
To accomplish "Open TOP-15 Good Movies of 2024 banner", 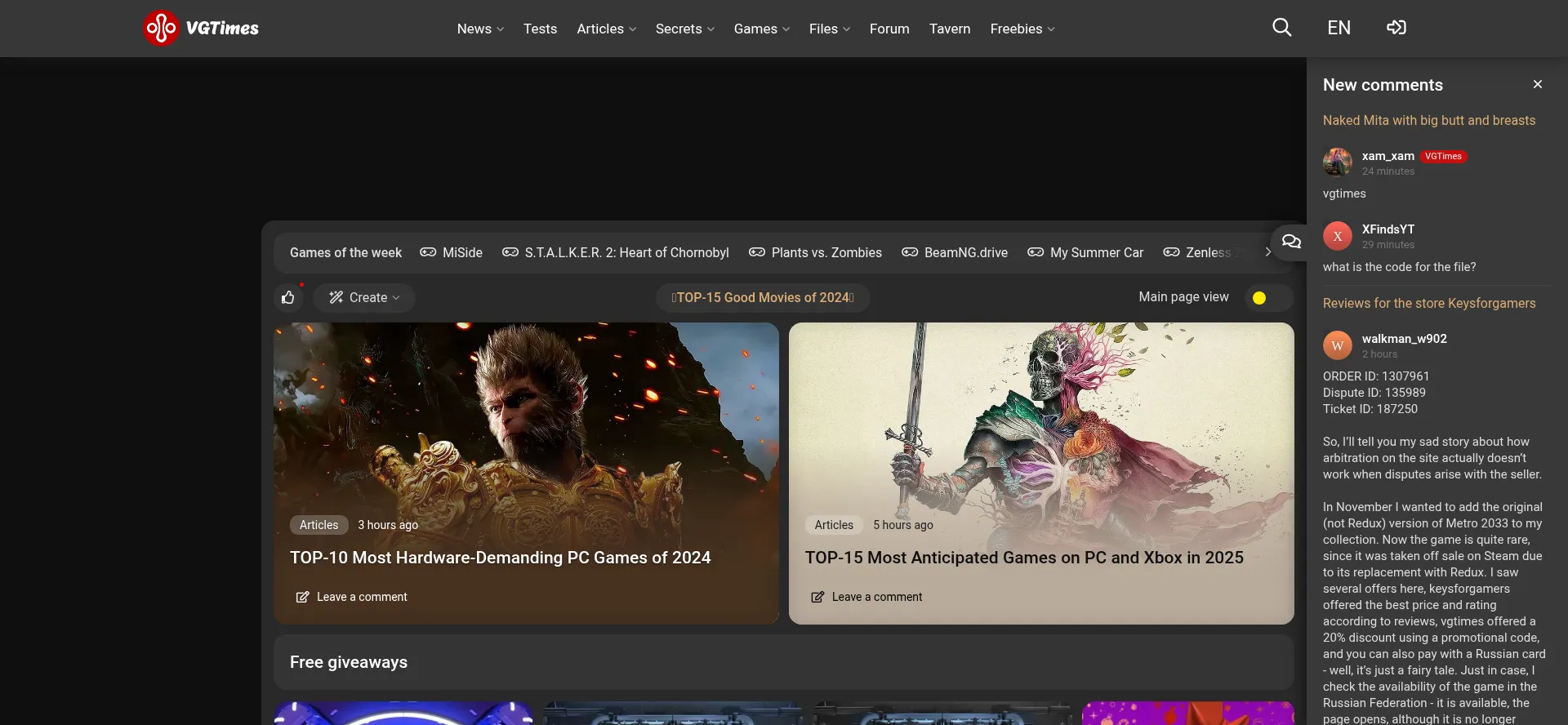I will coord(763,298).
